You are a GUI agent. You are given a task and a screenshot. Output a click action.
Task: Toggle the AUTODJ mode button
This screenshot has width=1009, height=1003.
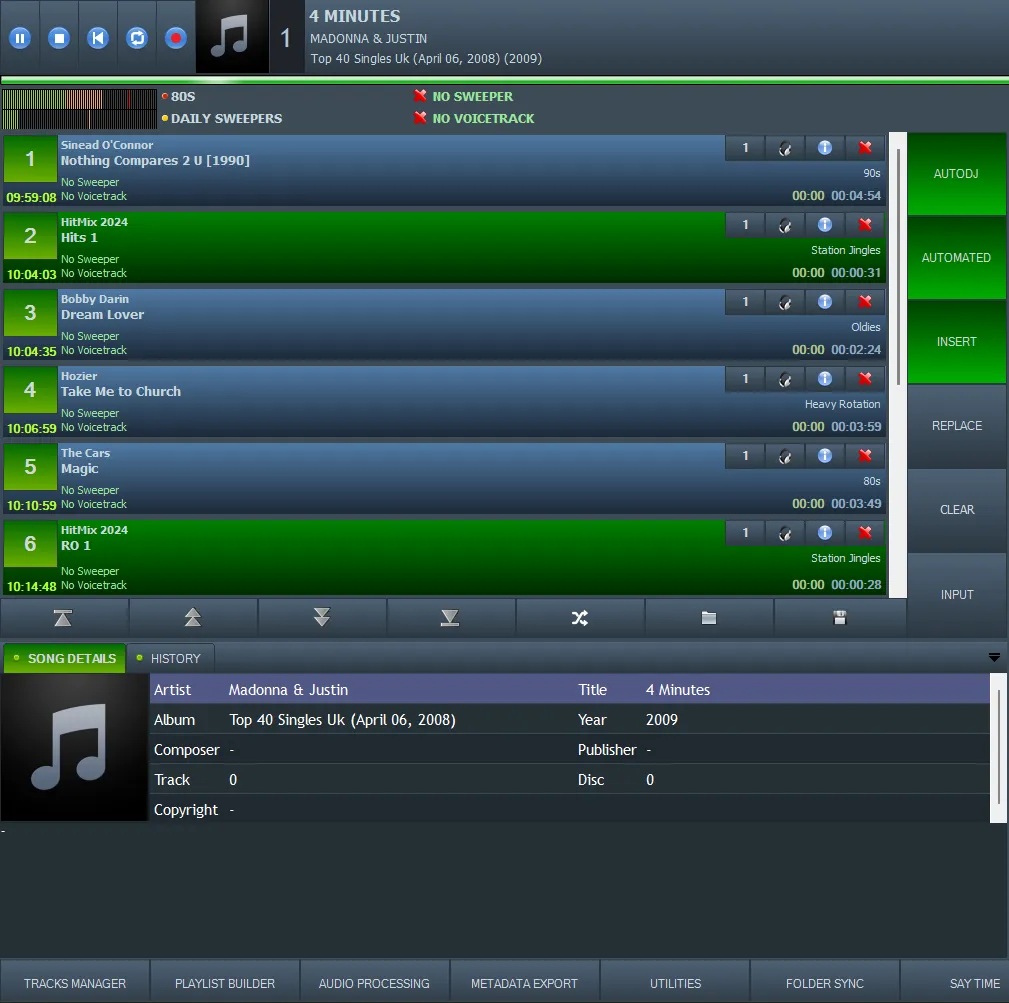pyautogui.click(x=956, y=174)
